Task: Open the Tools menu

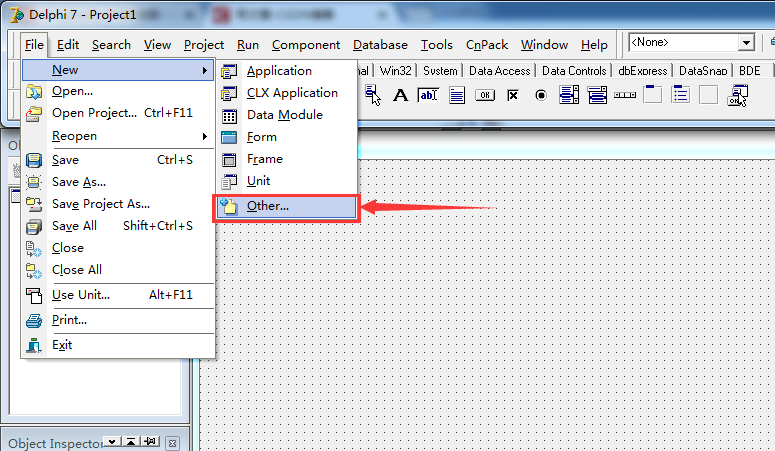Action: (x=436, y=45)
